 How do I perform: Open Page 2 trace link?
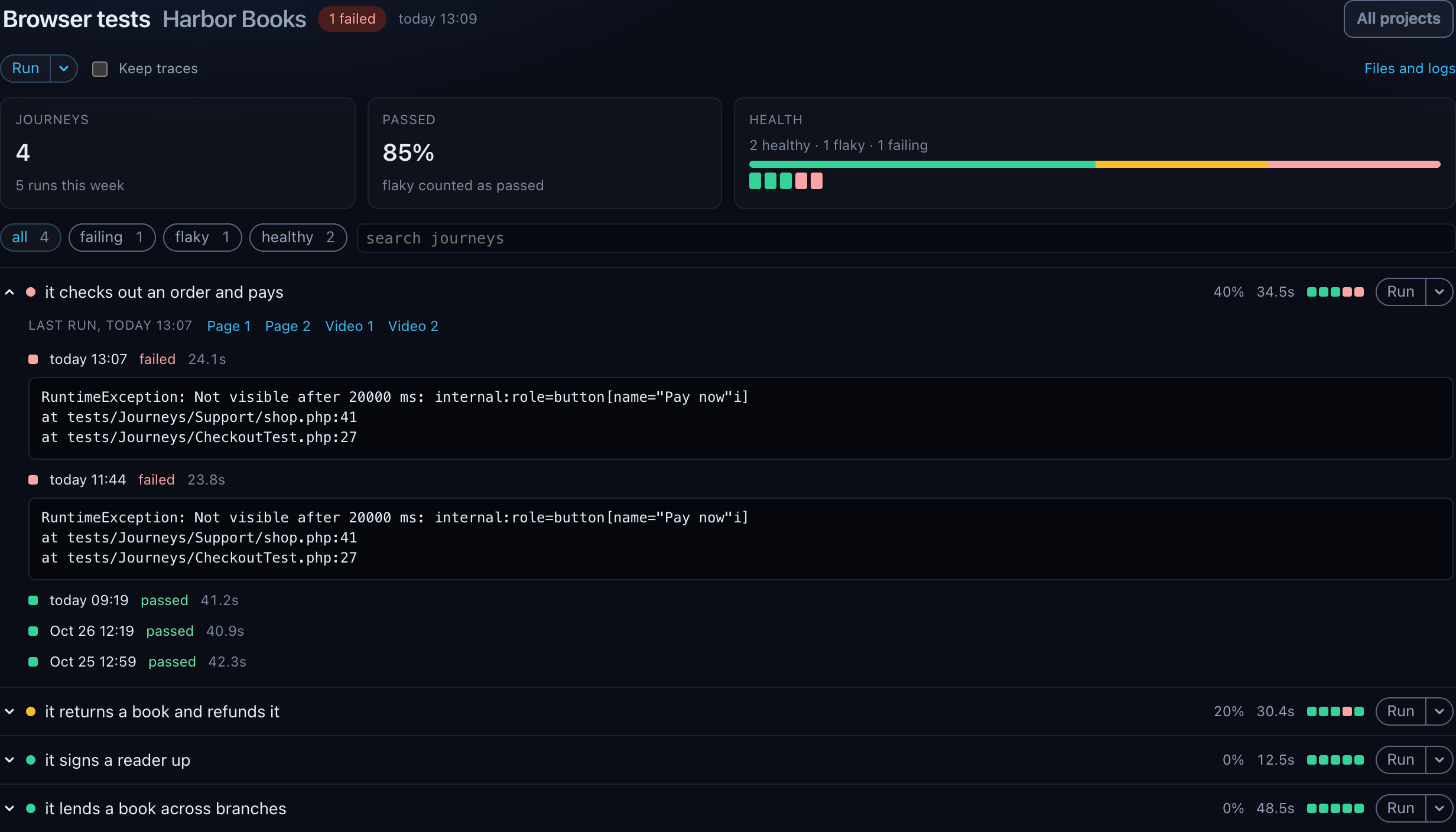pyautogui.click(x=288, y=326)
